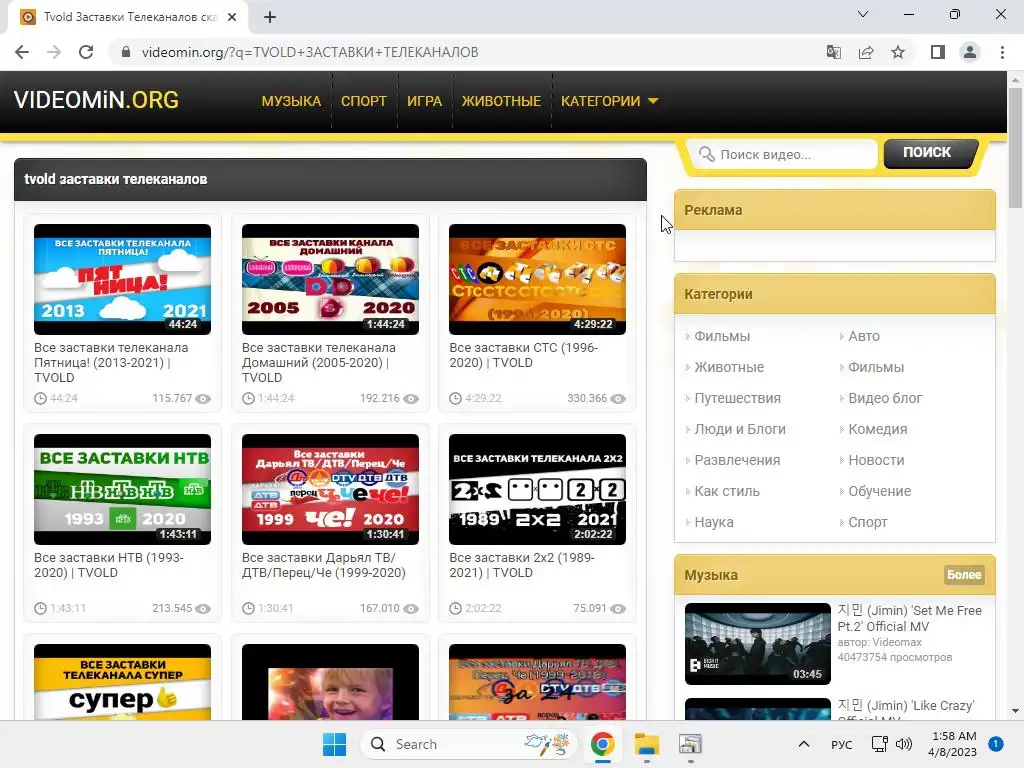The width and height of the screenshot is (1024, 768).
Task: Open the Новости category link
Action: tap(876, 460)
